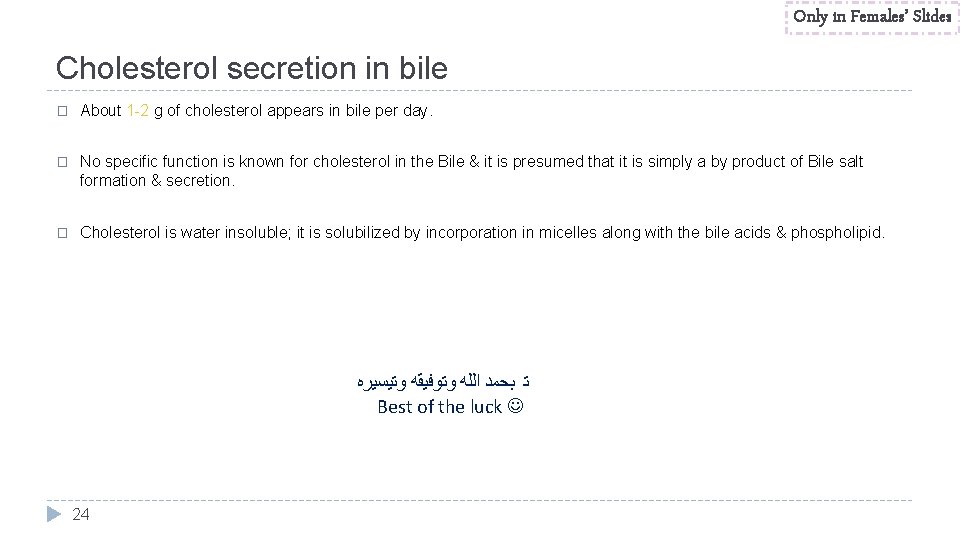Click the yellow '1-2' highlighted number

coord(138,110)
